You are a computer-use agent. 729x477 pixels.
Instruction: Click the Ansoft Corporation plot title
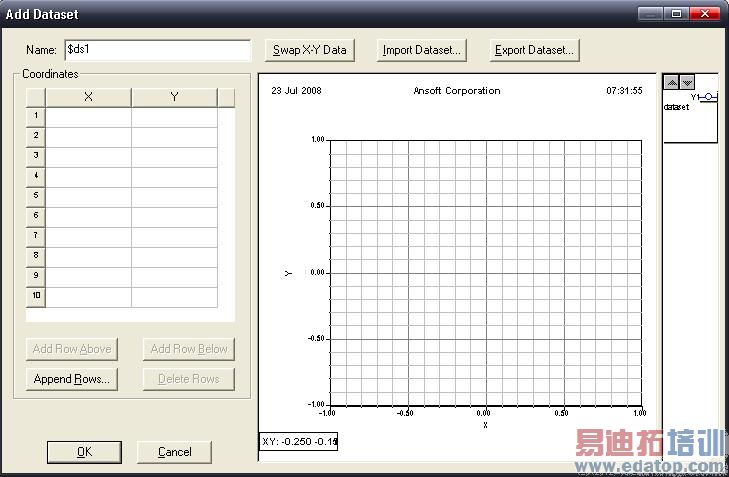tap(457, 91)
